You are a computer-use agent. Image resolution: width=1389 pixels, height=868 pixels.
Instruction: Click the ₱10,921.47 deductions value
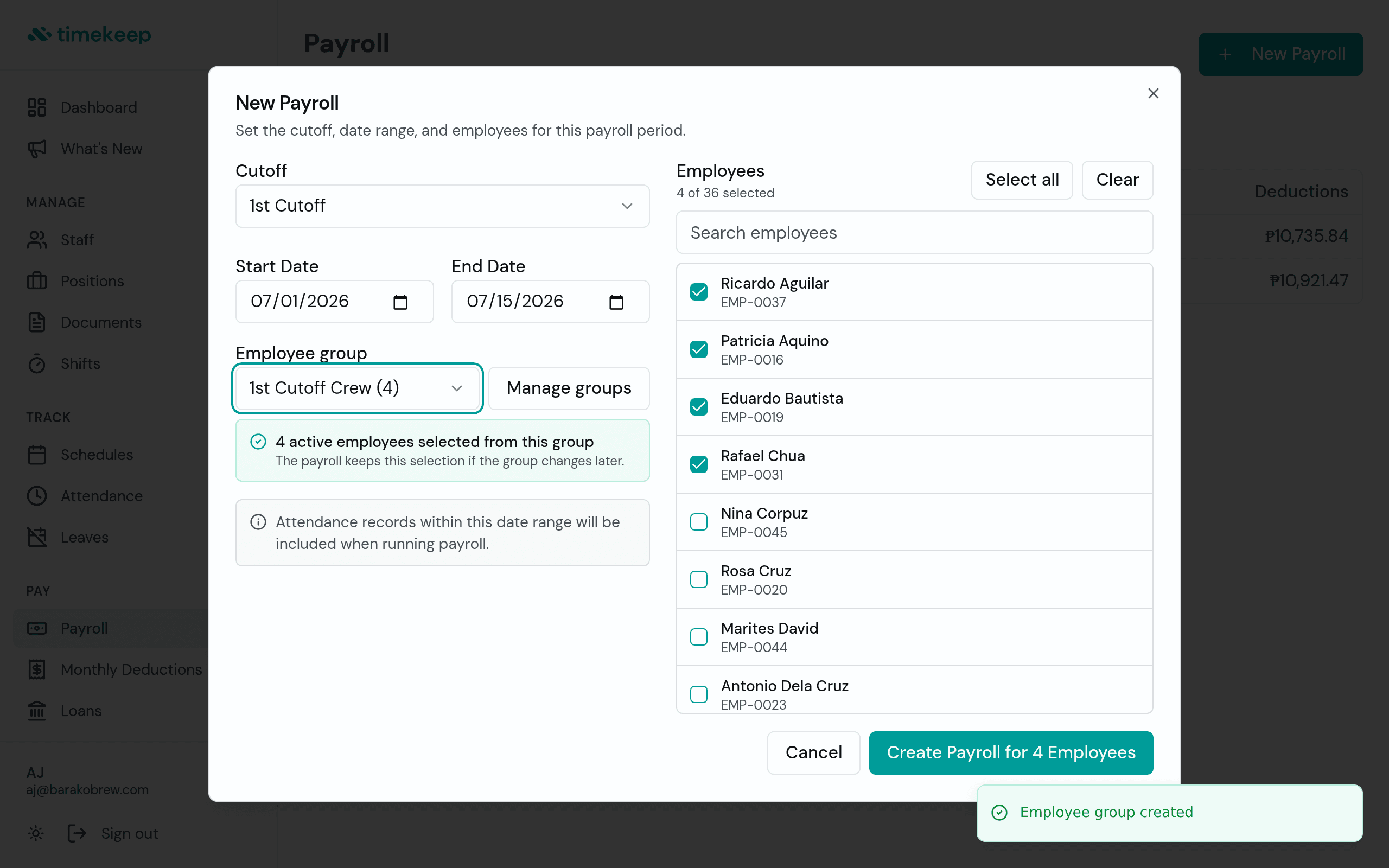[x=1309, y=280]
